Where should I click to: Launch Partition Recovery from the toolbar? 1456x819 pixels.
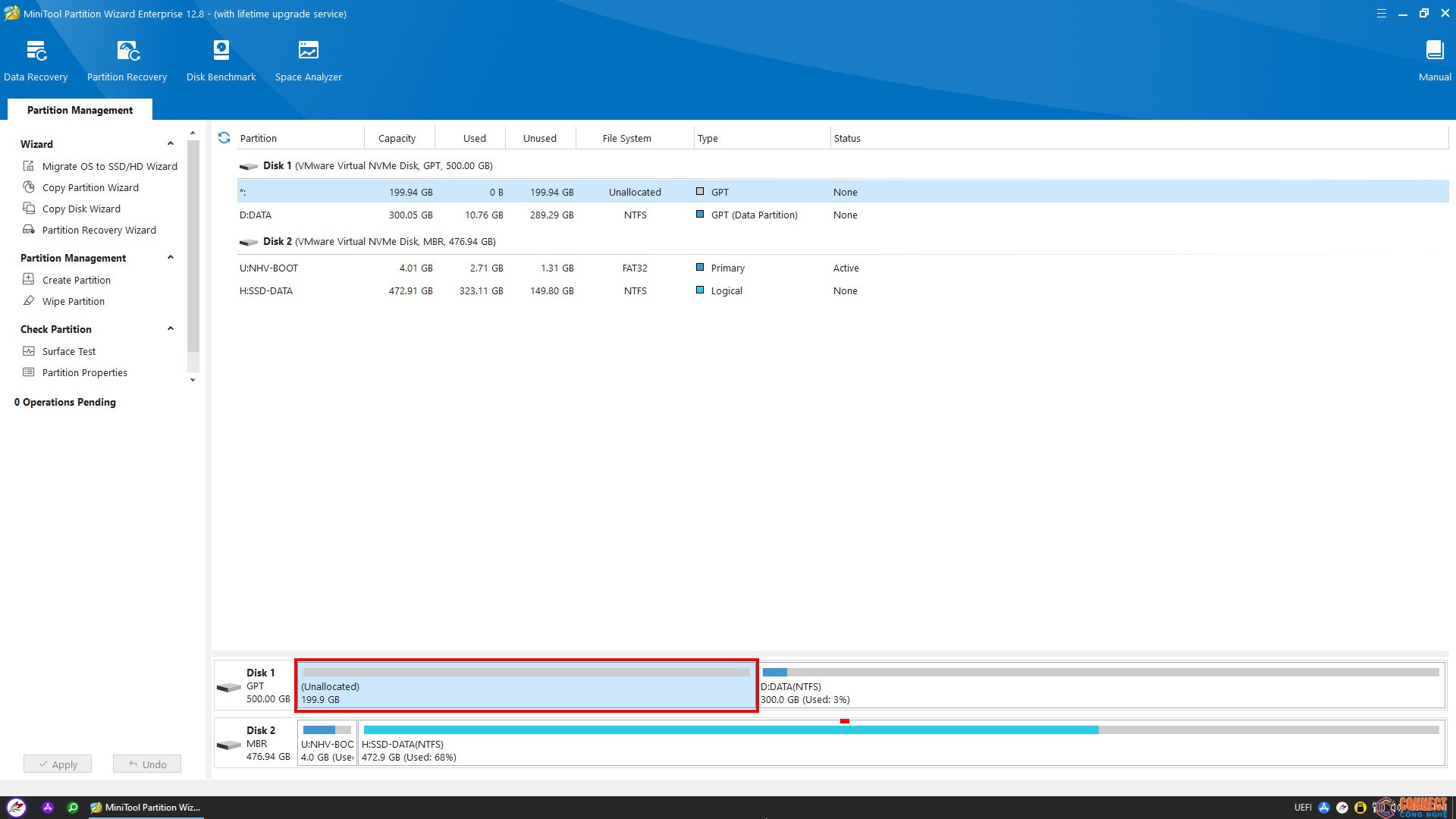[127, 61]
